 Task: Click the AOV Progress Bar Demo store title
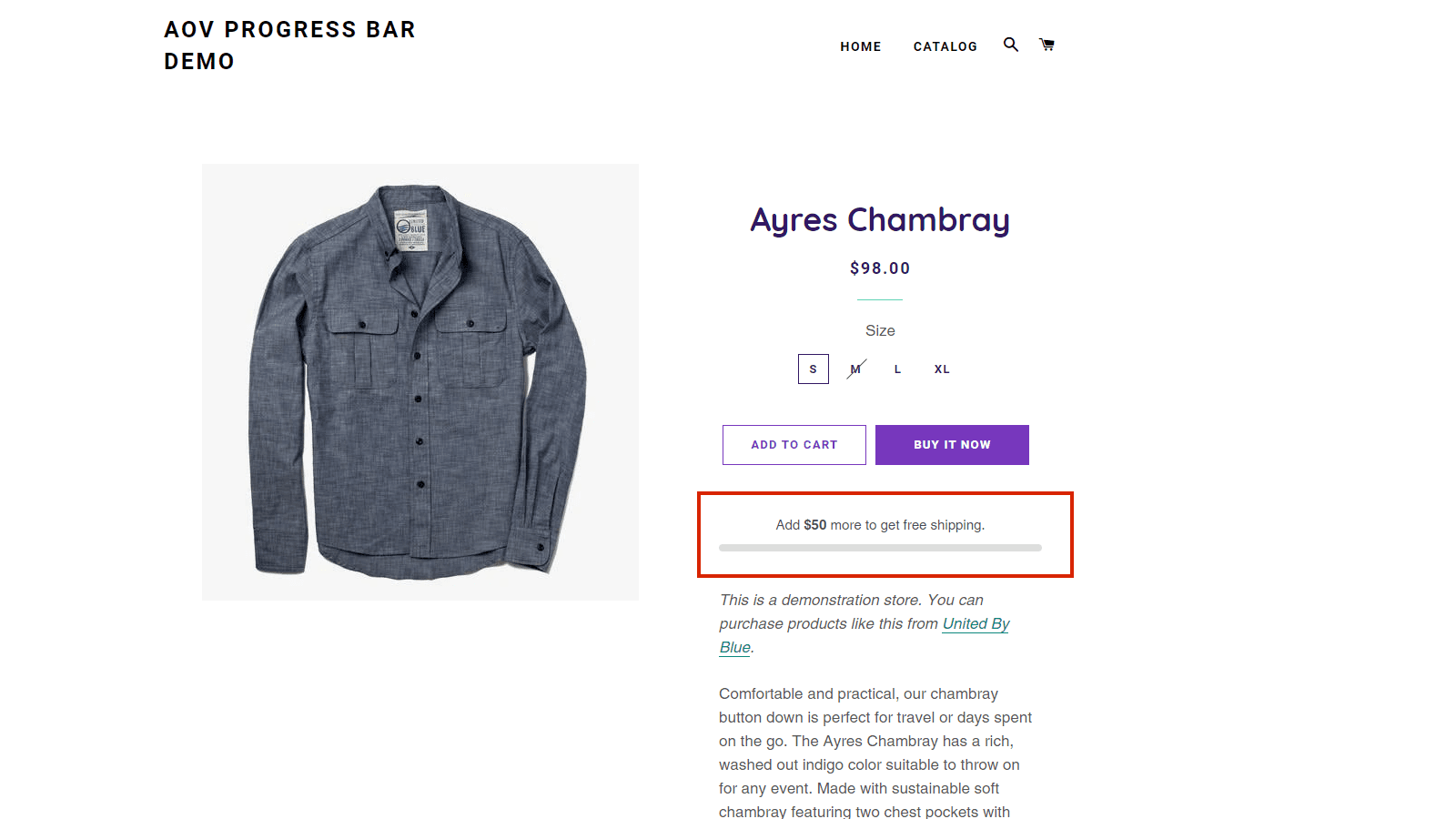pos(289,45)
